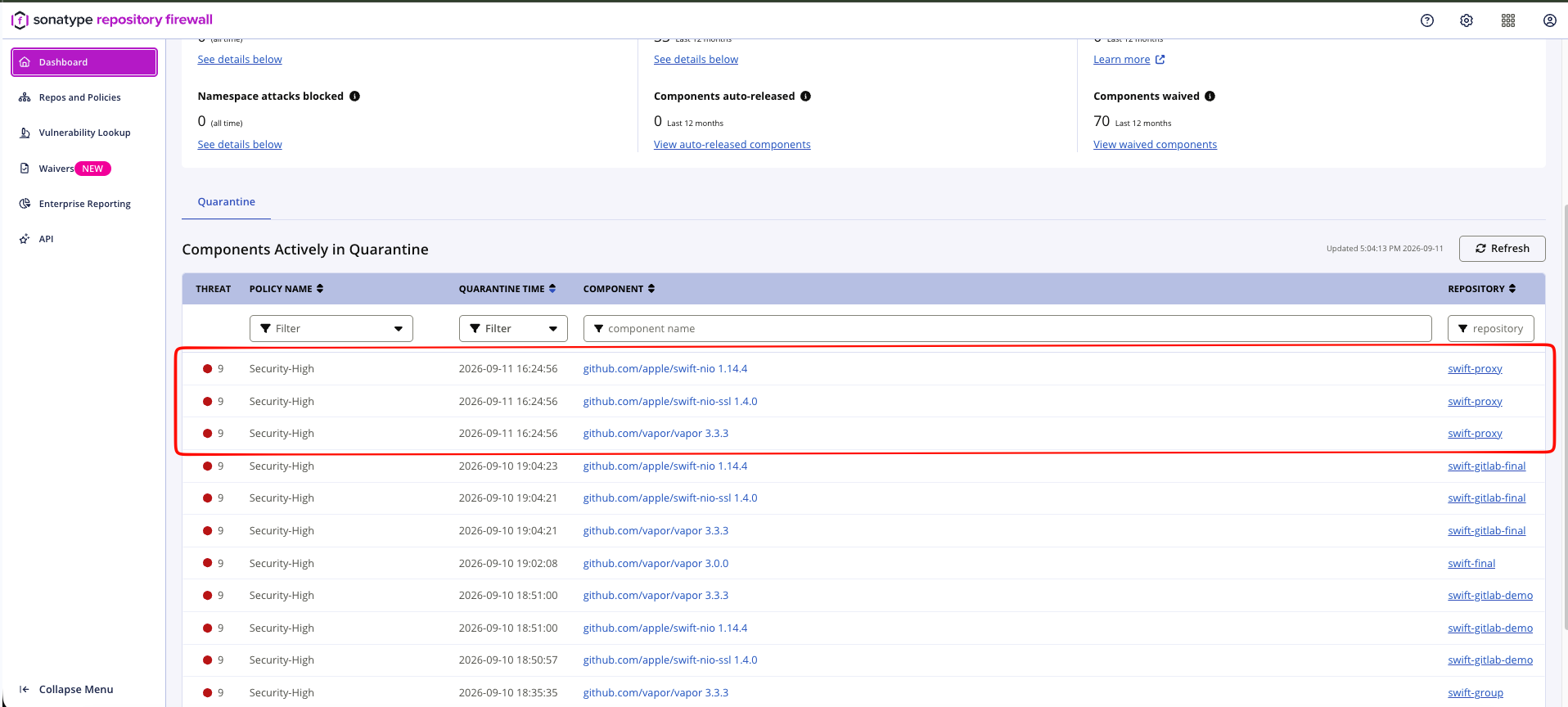1568x707 pixels.
Task: Open the help question mark icon
Action: [x=1427, y=20]
